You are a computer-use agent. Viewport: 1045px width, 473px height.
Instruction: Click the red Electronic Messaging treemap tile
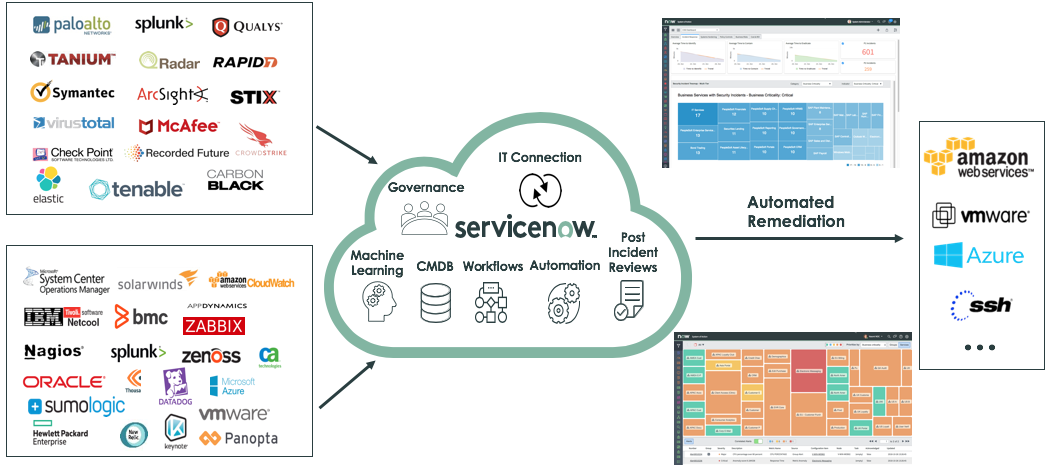coord(808,370)
